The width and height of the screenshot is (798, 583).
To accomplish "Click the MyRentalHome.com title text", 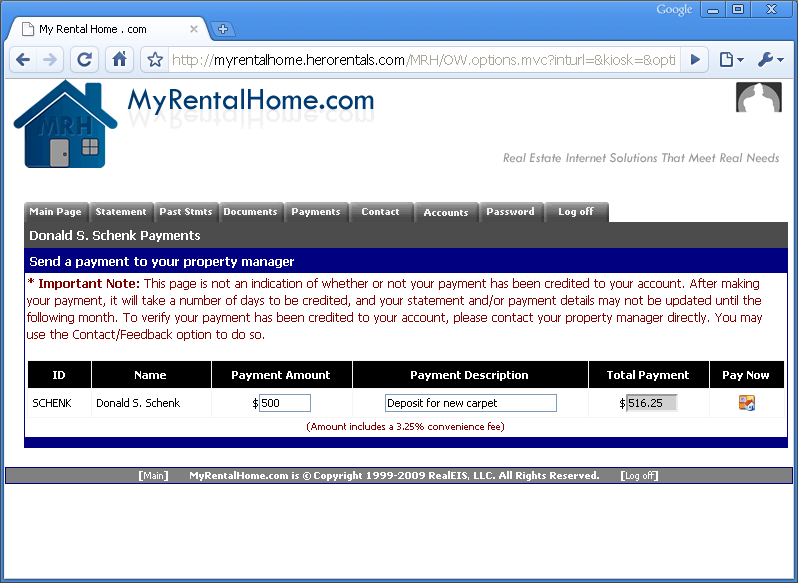I will pyautogui.click(x=250, y=100).
